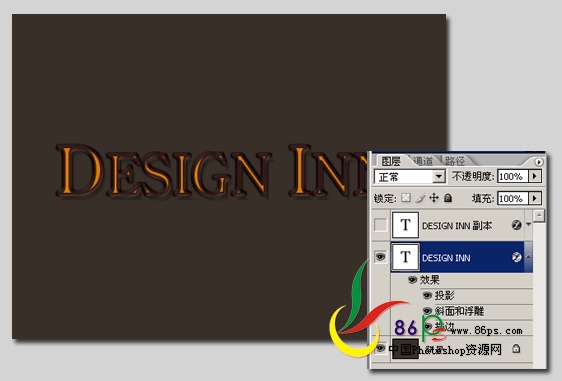Hide the 投影 drop shadow effect
The width and height of the screenshot is (562, 381).
427,295
